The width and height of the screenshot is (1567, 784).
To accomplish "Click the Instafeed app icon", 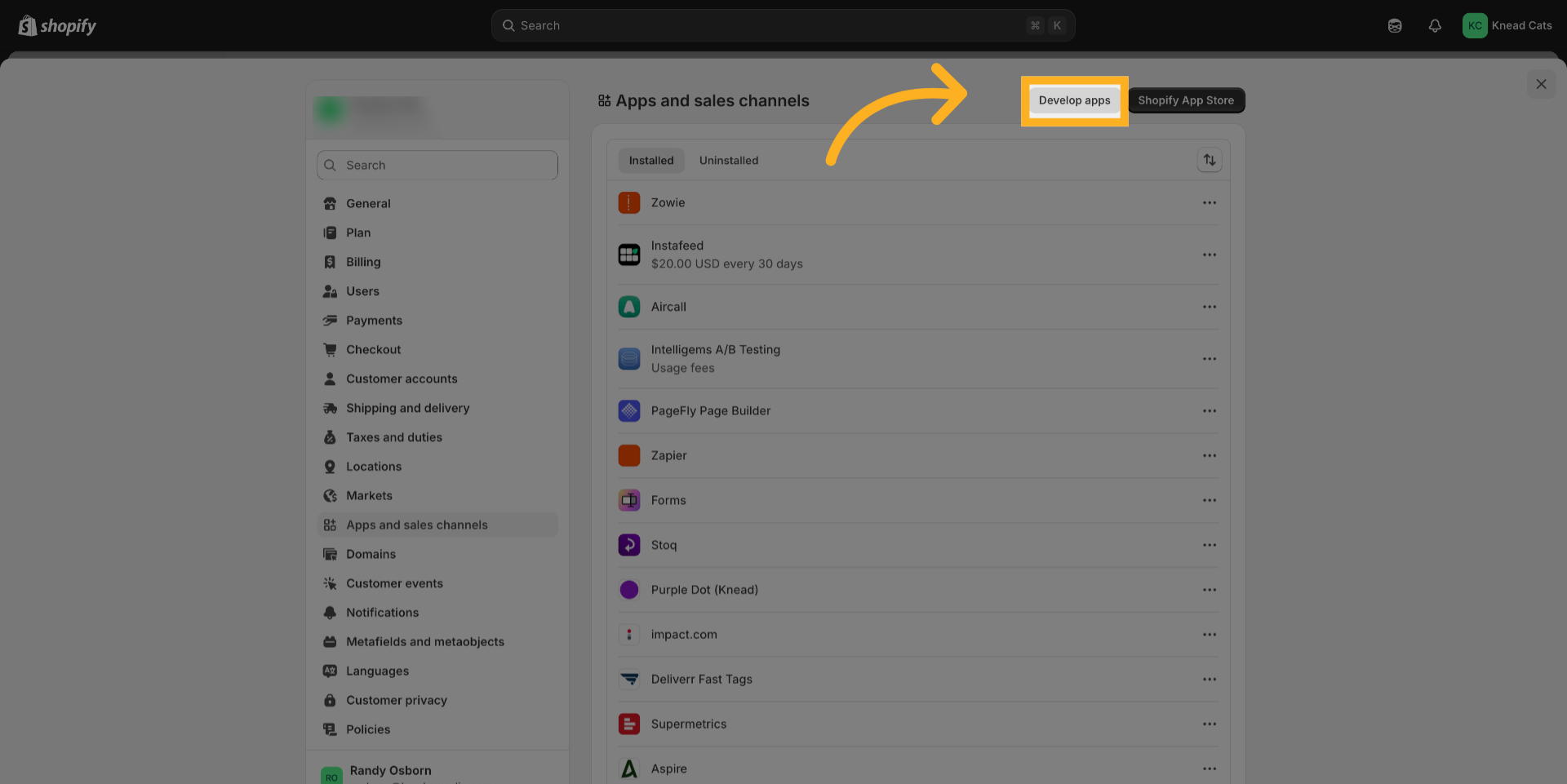I will pos(629,255).
